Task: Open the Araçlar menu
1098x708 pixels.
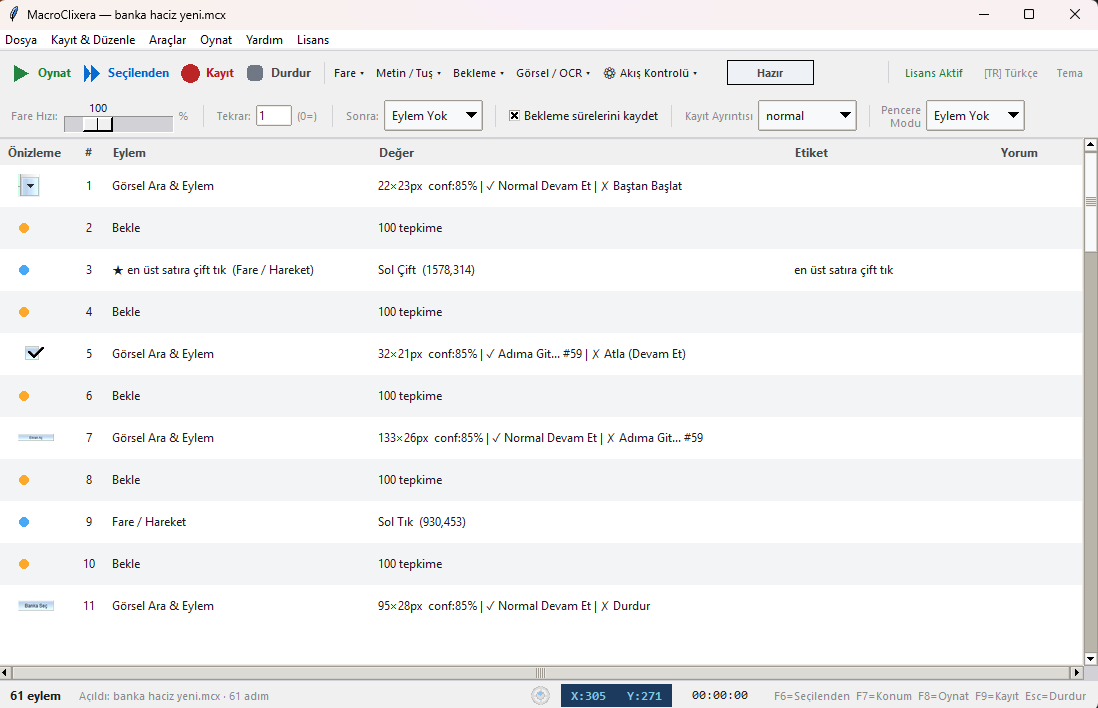Action: pyautogui.click(x=167, y=40)
